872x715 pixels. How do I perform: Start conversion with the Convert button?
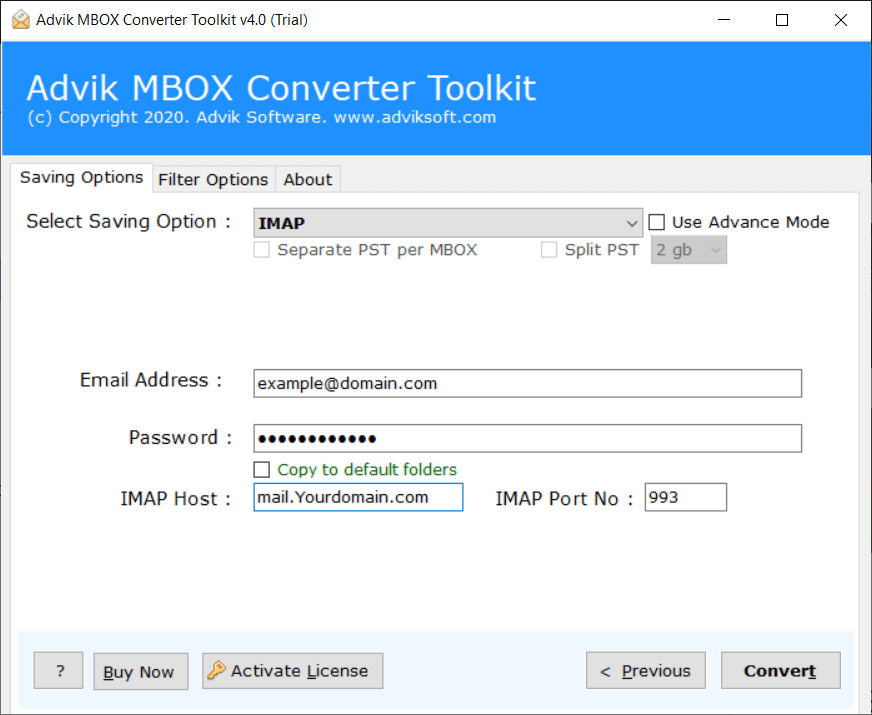pyautogui.click(x=780, y=671)
